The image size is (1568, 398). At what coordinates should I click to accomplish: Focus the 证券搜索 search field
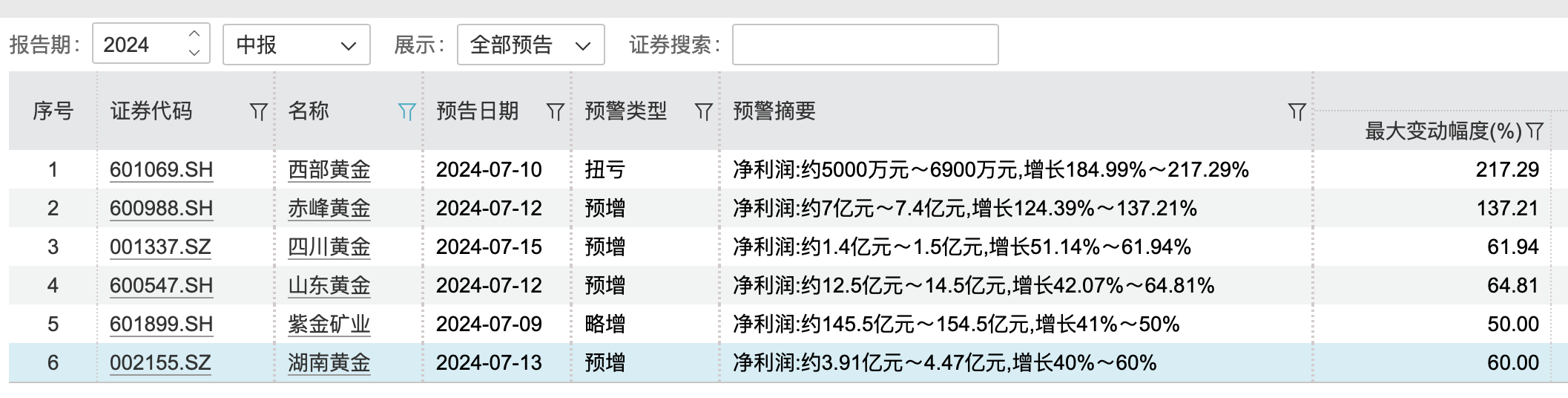pyautogui.click(x=865, y=45)
